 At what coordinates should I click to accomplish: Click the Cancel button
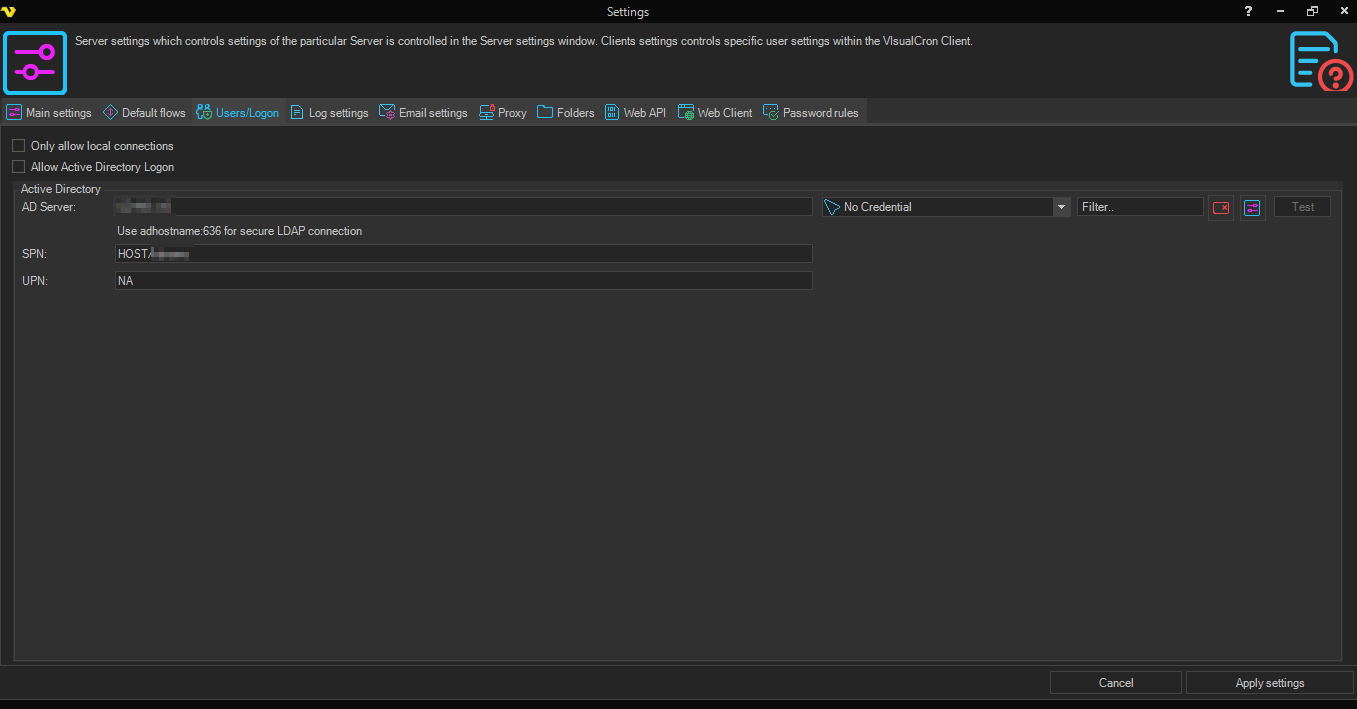pos(1116,683)
